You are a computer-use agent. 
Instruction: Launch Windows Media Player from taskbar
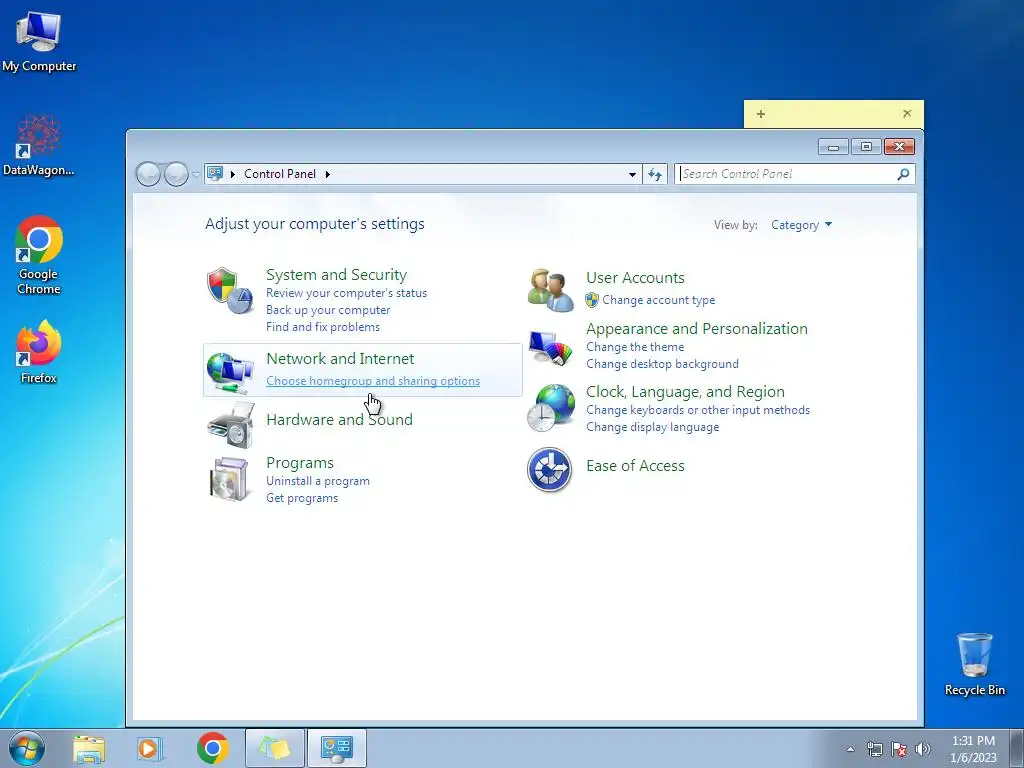tap(150, 748)
